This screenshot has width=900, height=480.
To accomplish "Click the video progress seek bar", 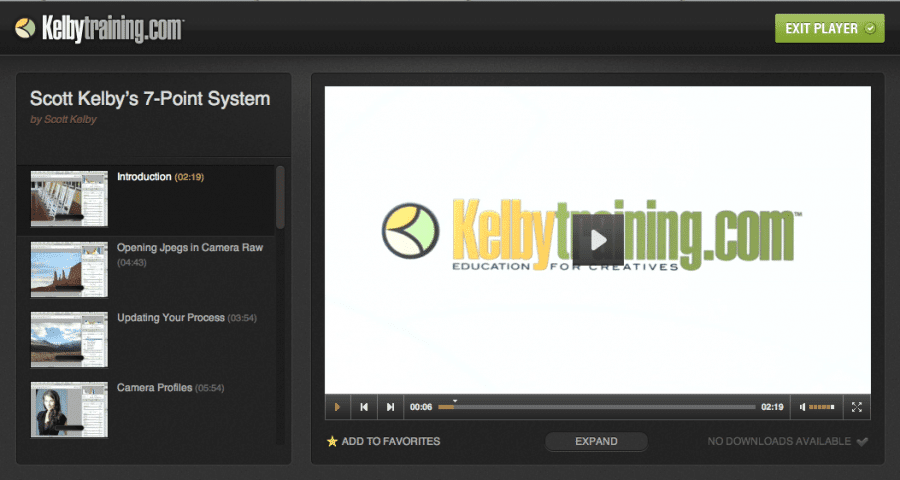I will pyautogui.click(x=596, y=407).
